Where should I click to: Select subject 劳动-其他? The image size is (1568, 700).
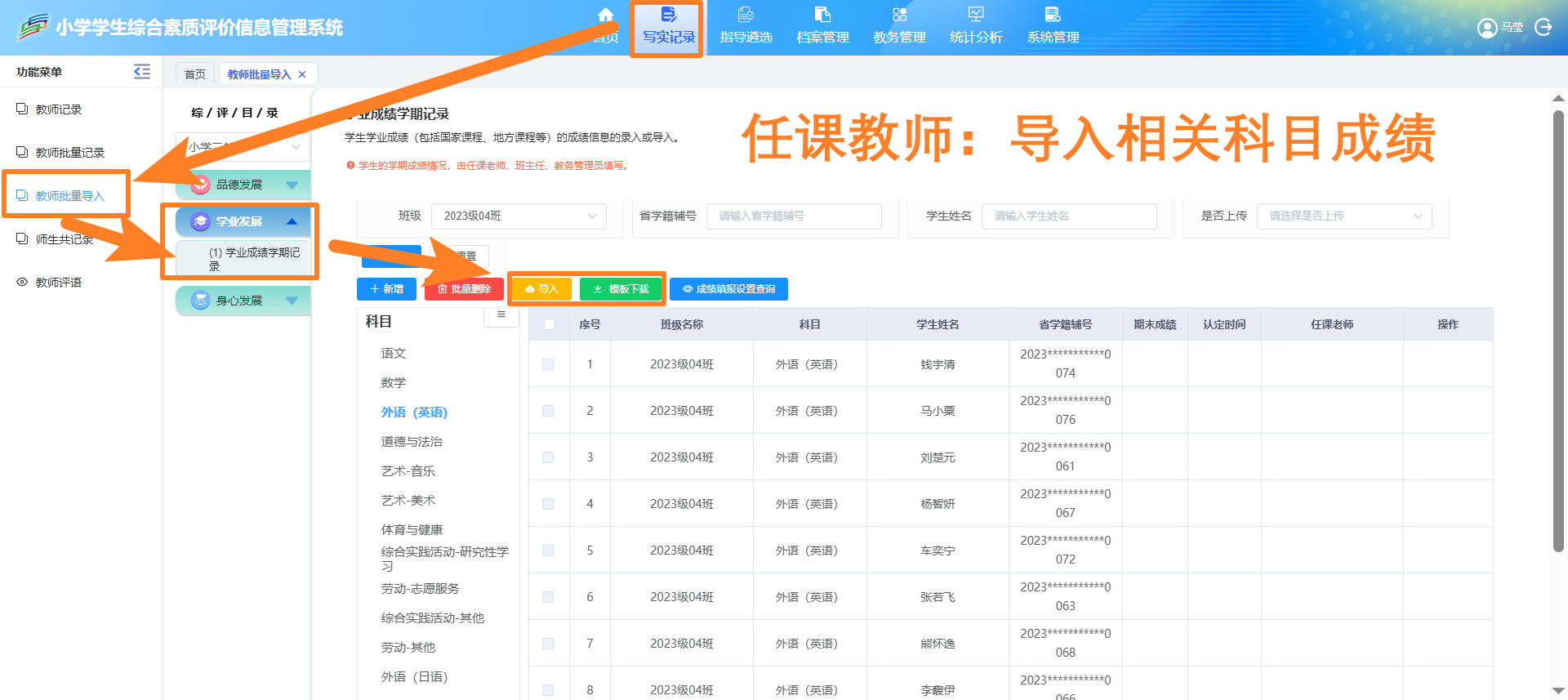[408, 648]
